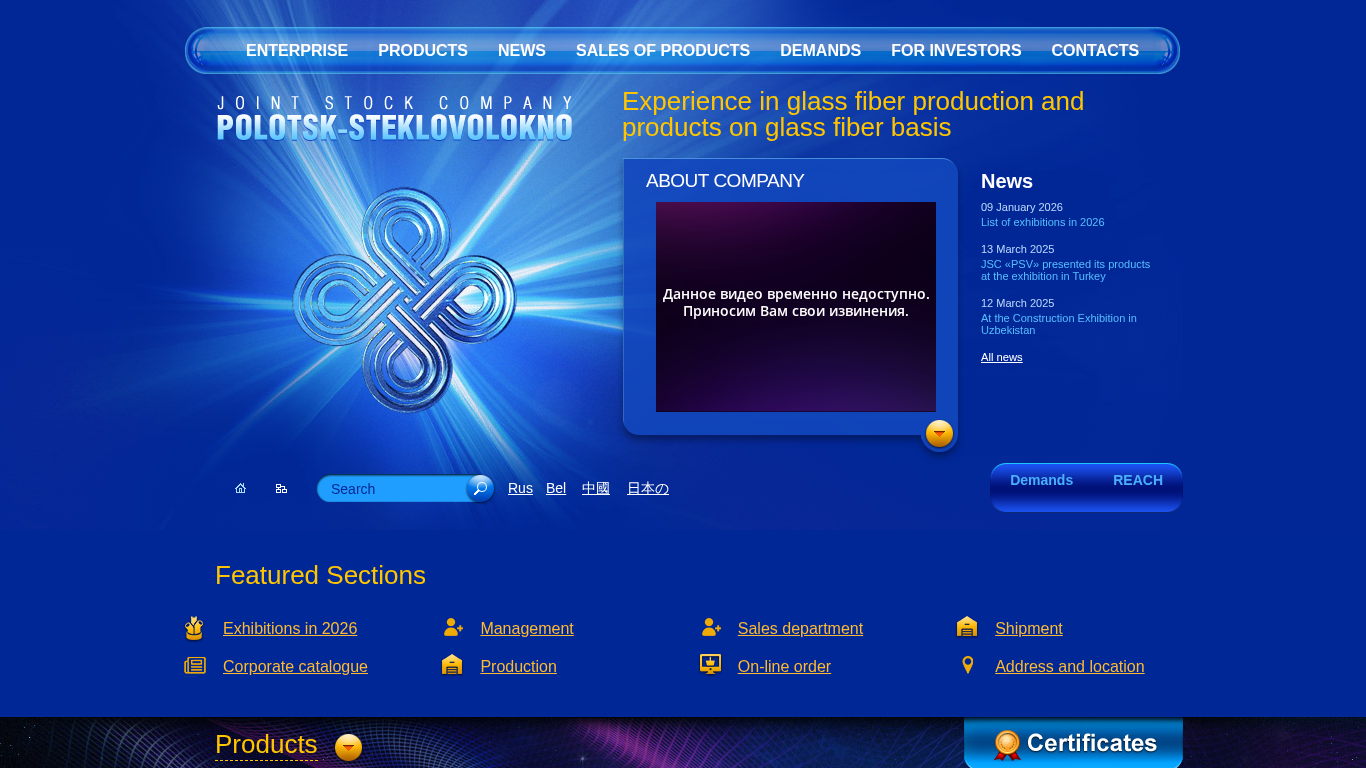Expand the About Company panel arrow

tap(939, 434)
